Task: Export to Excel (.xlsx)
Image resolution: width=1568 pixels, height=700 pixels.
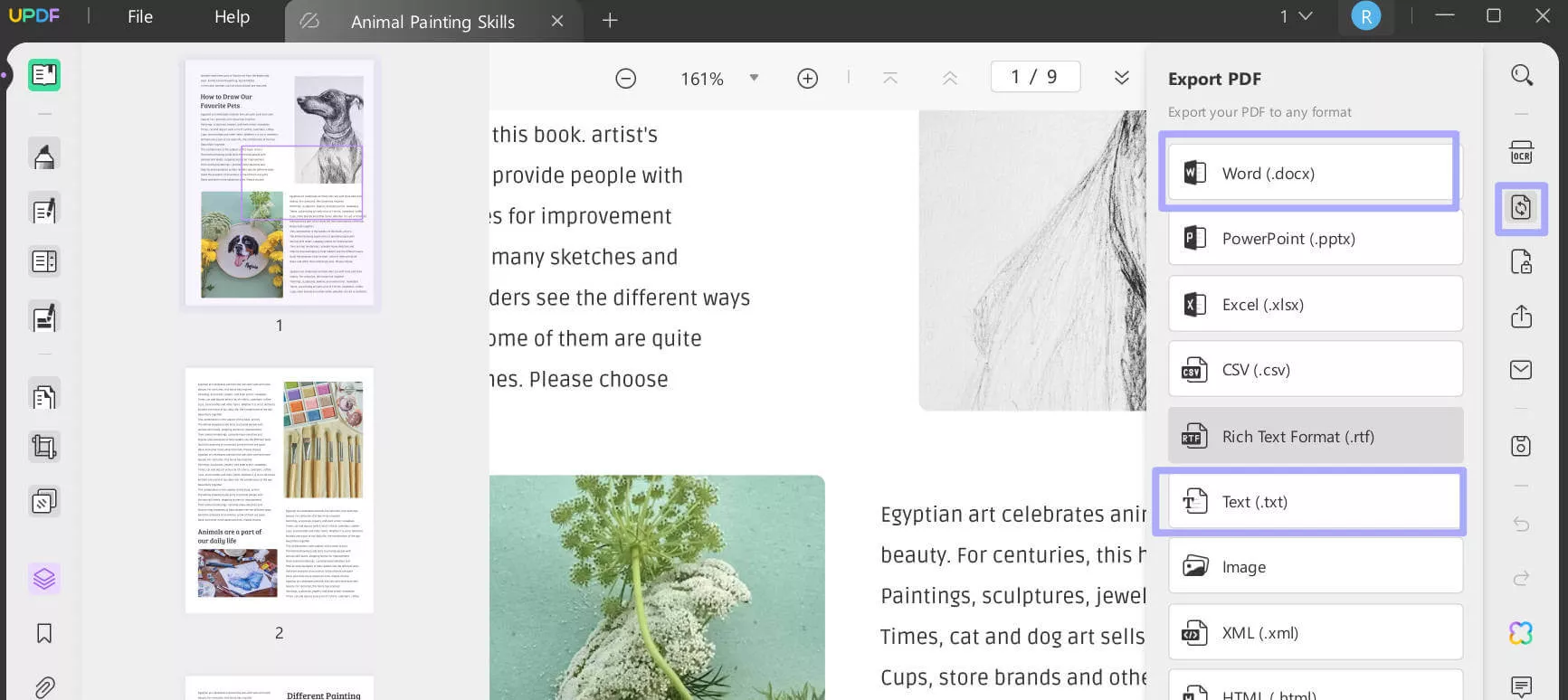Action: [1316, 304]
